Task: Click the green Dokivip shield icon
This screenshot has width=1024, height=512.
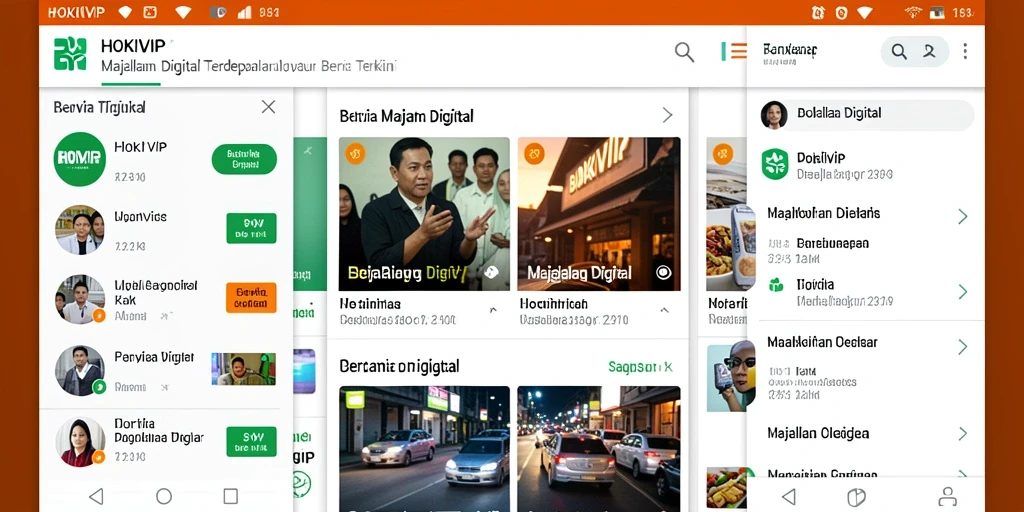Action: (x=775, y=164)
